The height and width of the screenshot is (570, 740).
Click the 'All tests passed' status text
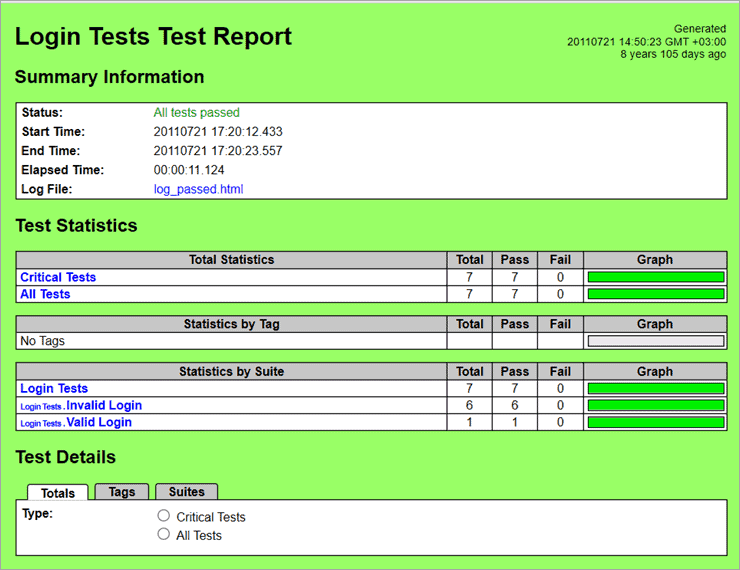[x=196, y=112]
